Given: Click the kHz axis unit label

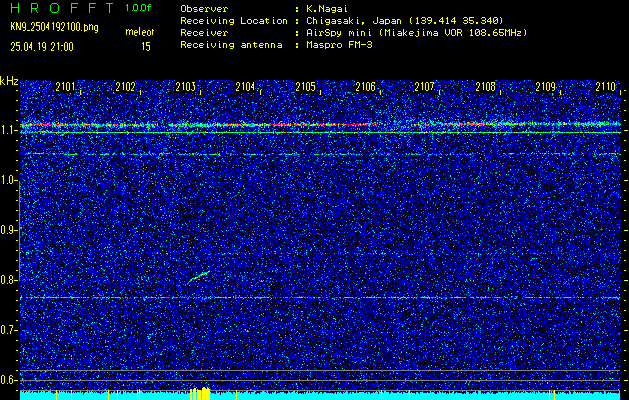Looking at the screenshot, I should pos(9,81).
